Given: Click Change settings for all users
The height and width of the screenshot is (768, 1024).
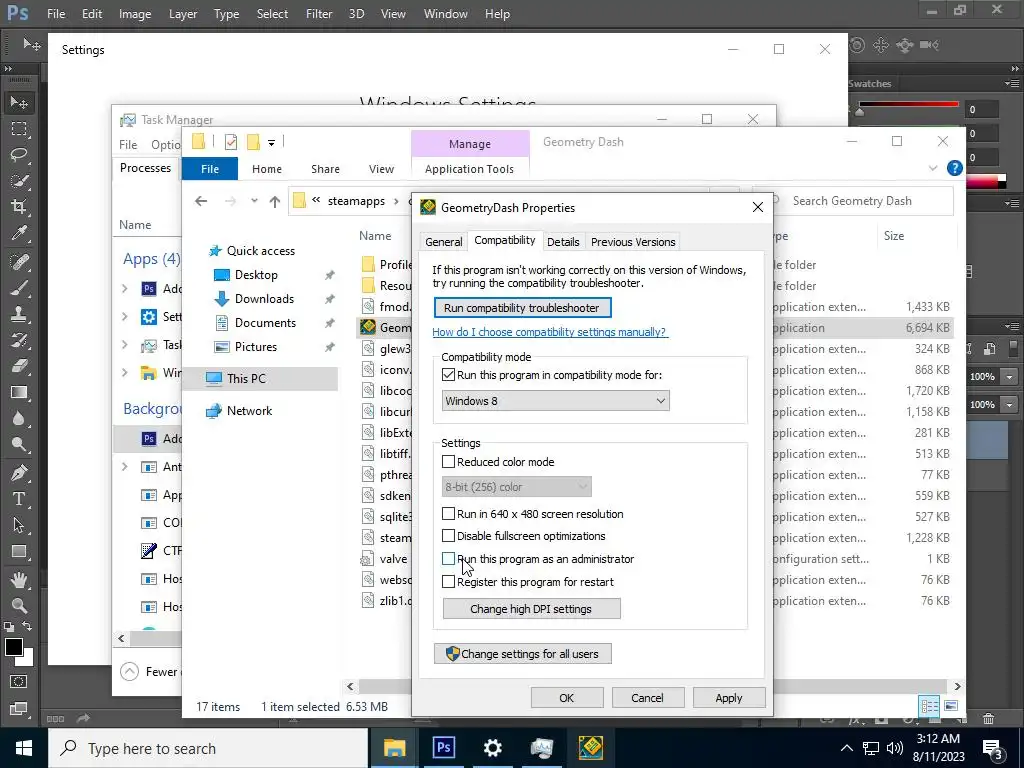Looking at the screenshot, I should (x=522, y=654).
